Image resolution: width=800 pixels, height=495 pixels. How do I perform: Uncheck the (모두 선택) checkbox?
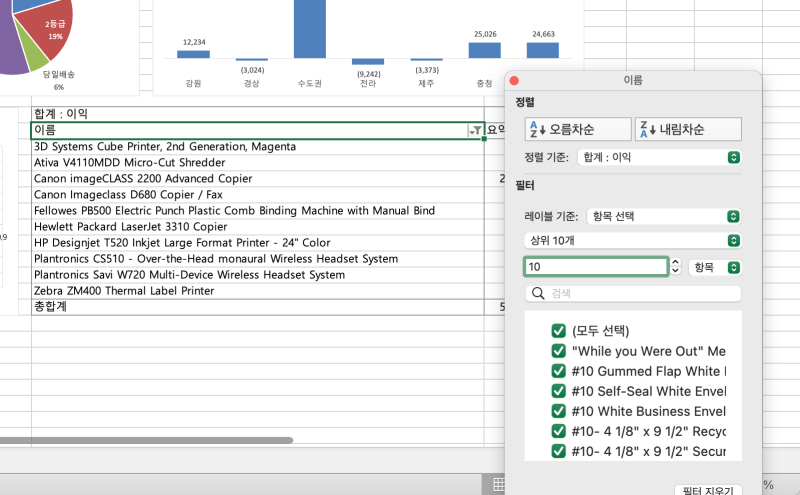(559, 331)
